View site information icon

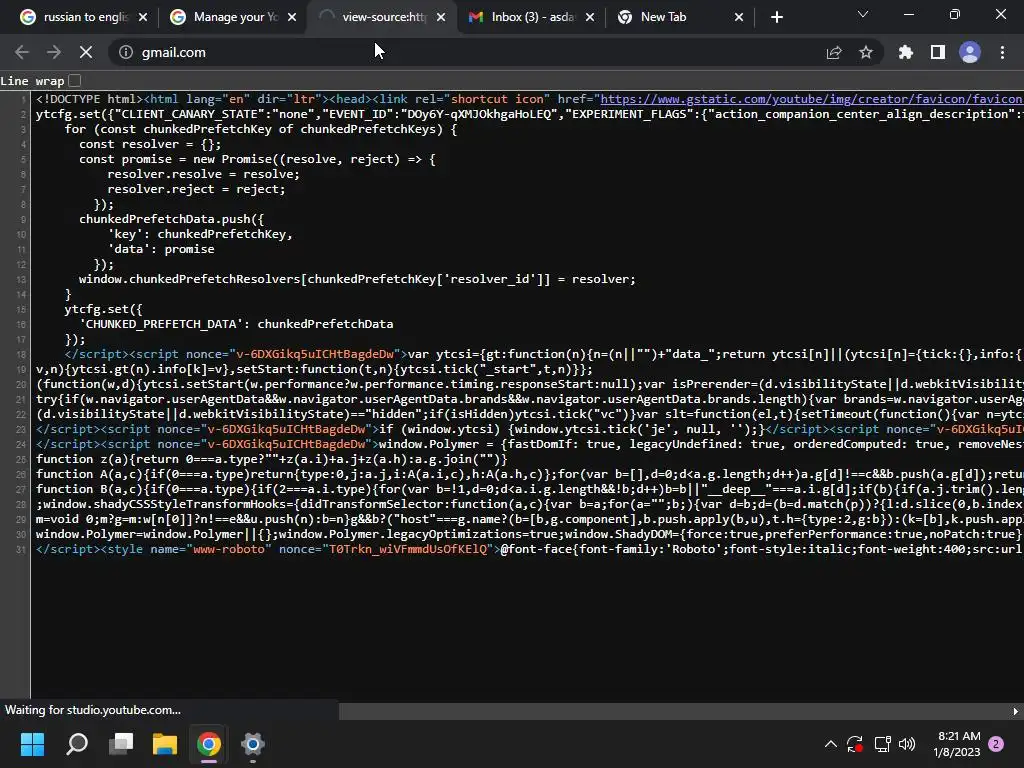coord(125,52)
